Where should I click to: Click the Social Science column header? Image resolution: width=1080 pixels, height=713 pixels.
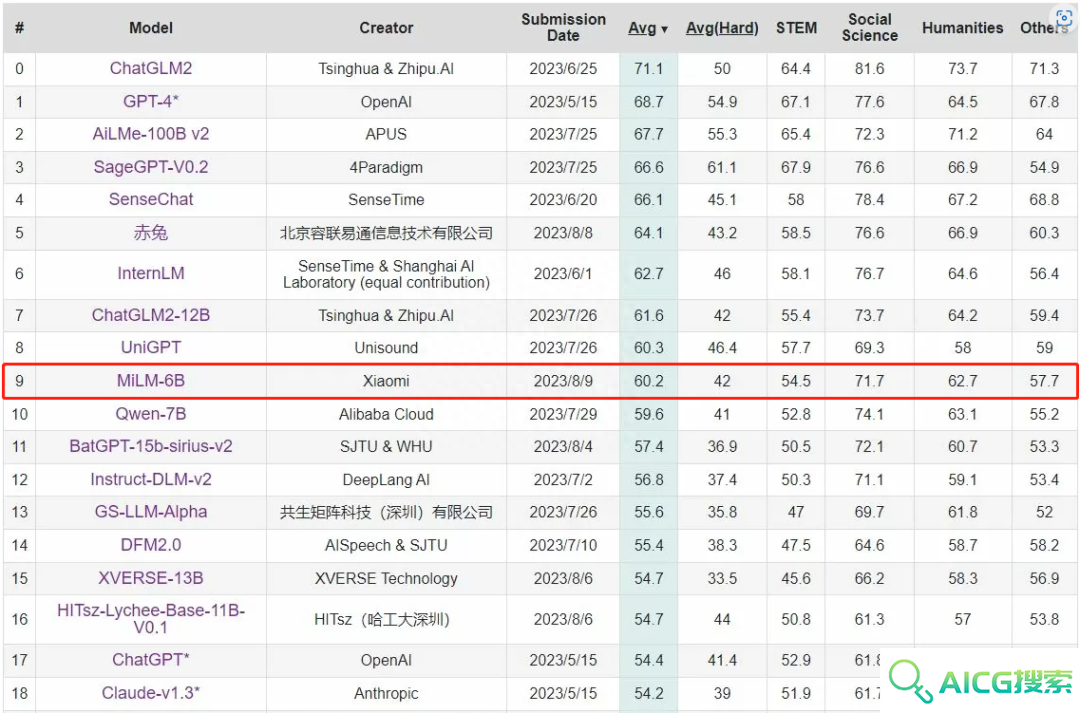pyautogui.click(x=870, y=28)
